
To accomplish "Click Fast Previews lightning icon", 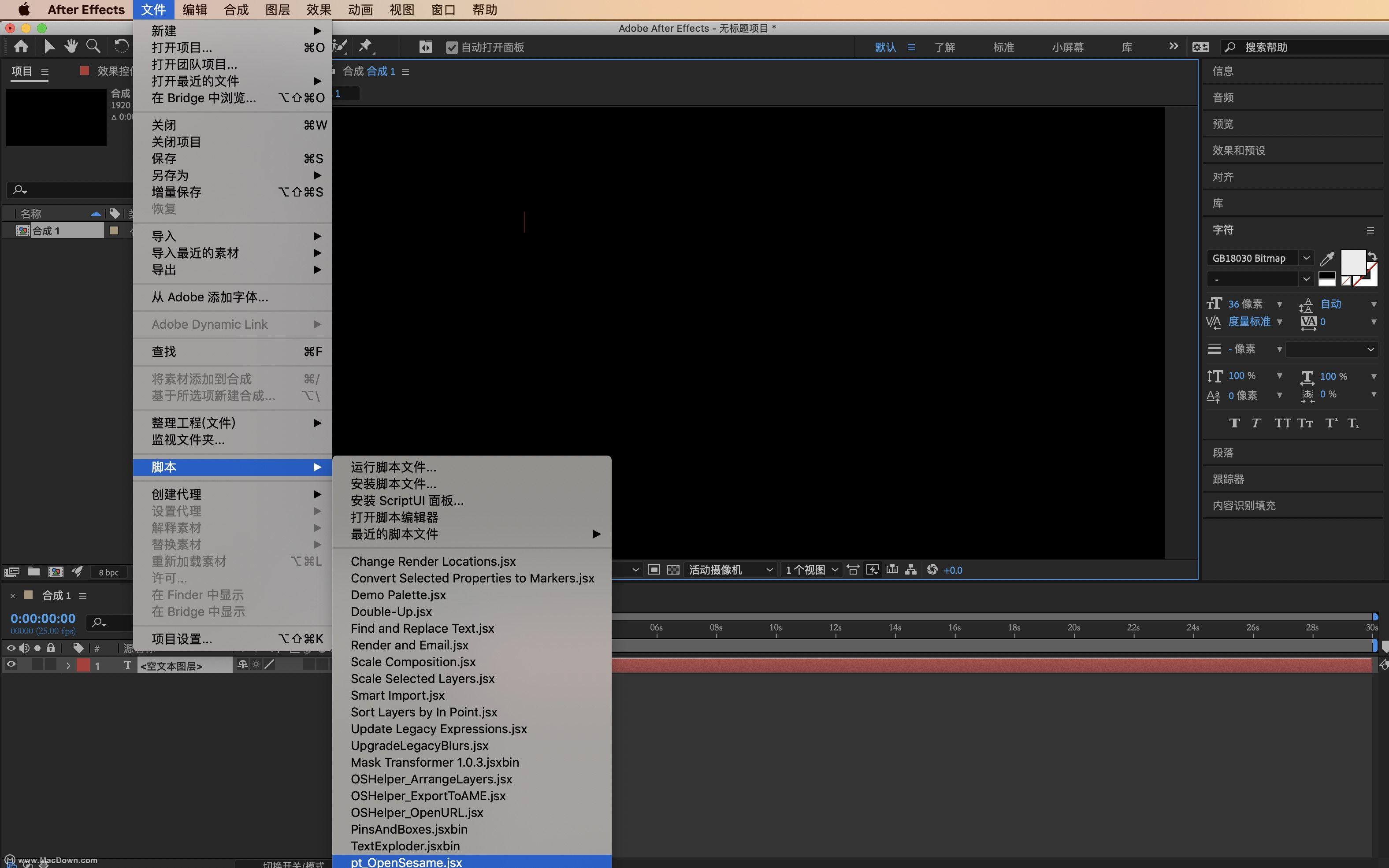I will pyautogui.click(x=873, y=569).
